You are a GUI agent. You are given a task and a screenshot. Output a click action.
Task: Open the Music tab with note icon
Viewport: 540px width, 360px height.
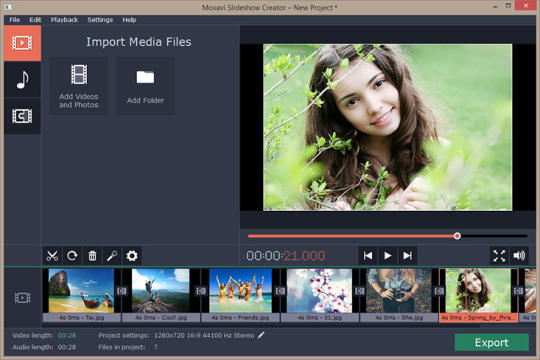click(22, 79)
